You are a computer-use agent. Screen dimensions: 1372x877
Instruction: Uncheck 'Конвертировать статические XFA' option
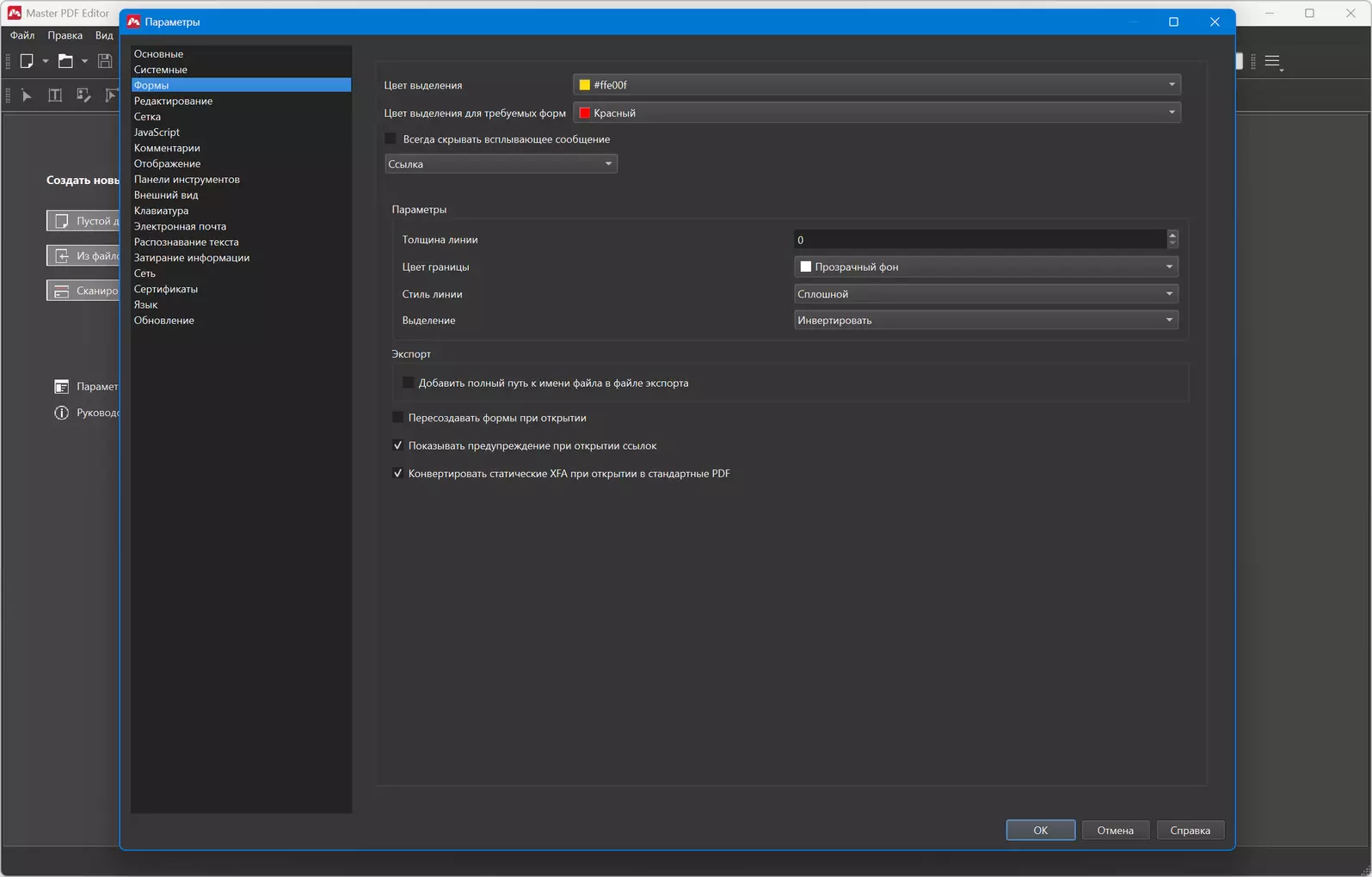[397, 474]
